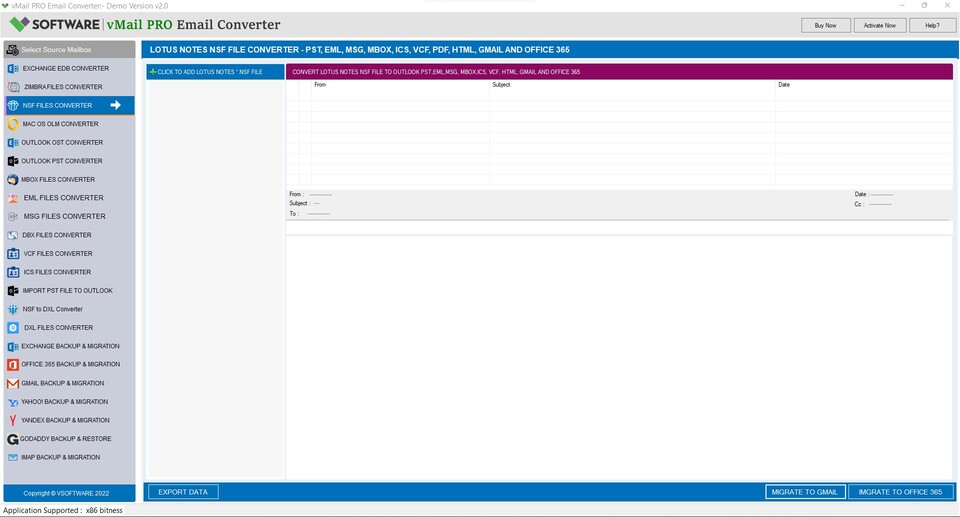The image size is (960, 517).
Task: Click the Office 365 Backup & Migration icon
Action: click(13, 364)
